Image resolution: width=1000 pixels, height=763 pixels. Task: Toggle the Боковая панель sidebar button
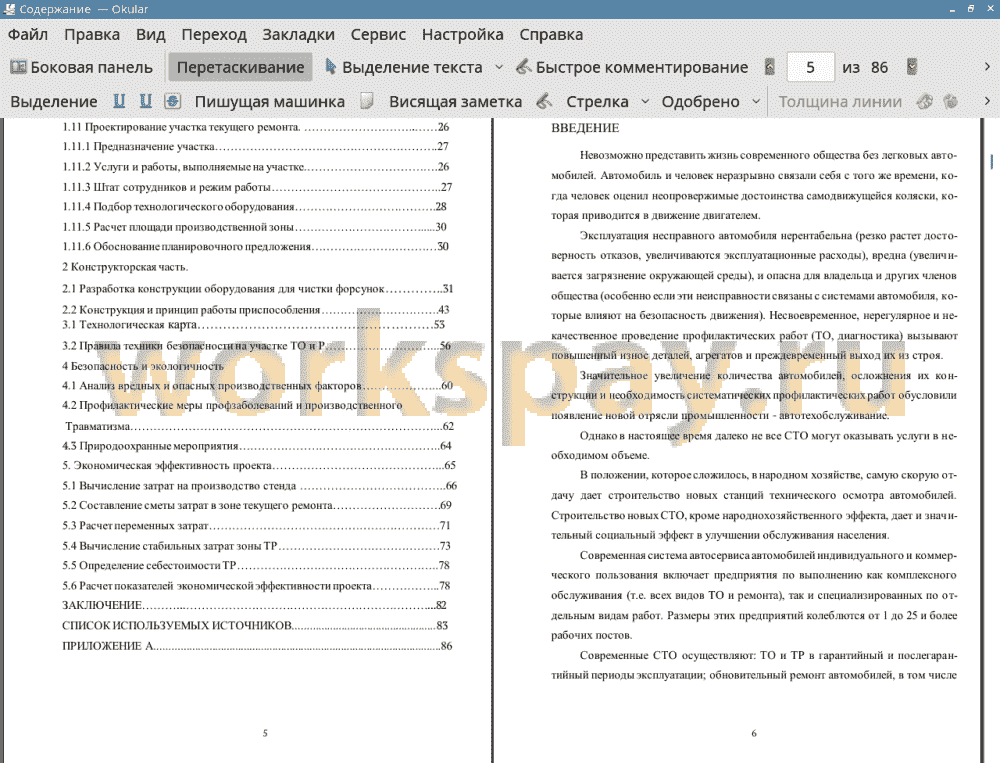(81, 67)
